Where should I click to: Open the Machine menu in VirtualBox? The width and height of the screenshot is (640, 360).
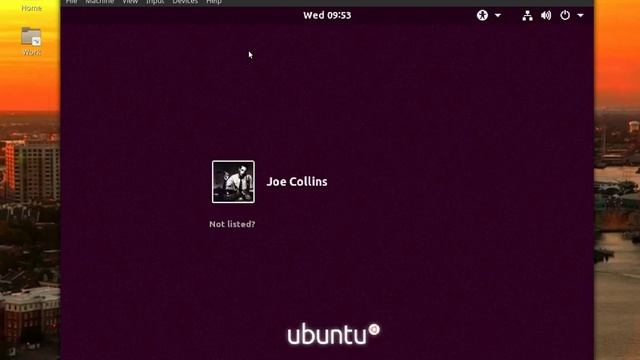(x=100, y=2)
